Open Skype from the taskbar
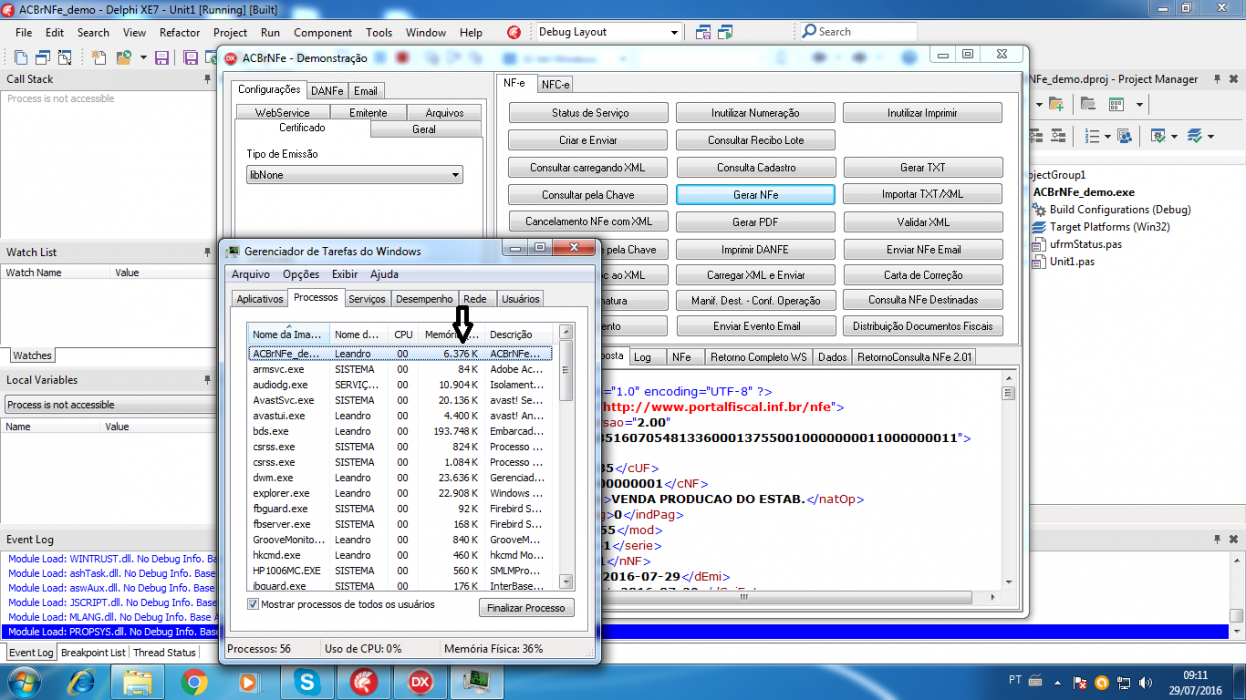Image resolution: width=1246 pixels, height=700 pixels. 304,682
